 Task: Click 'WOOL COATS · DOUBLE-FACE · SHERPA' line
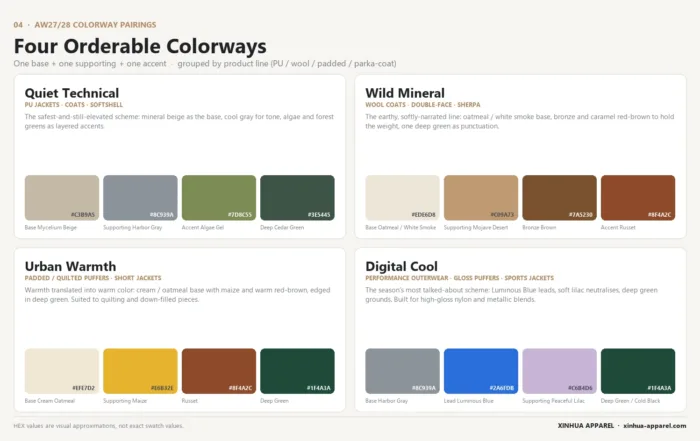[423, 104]
